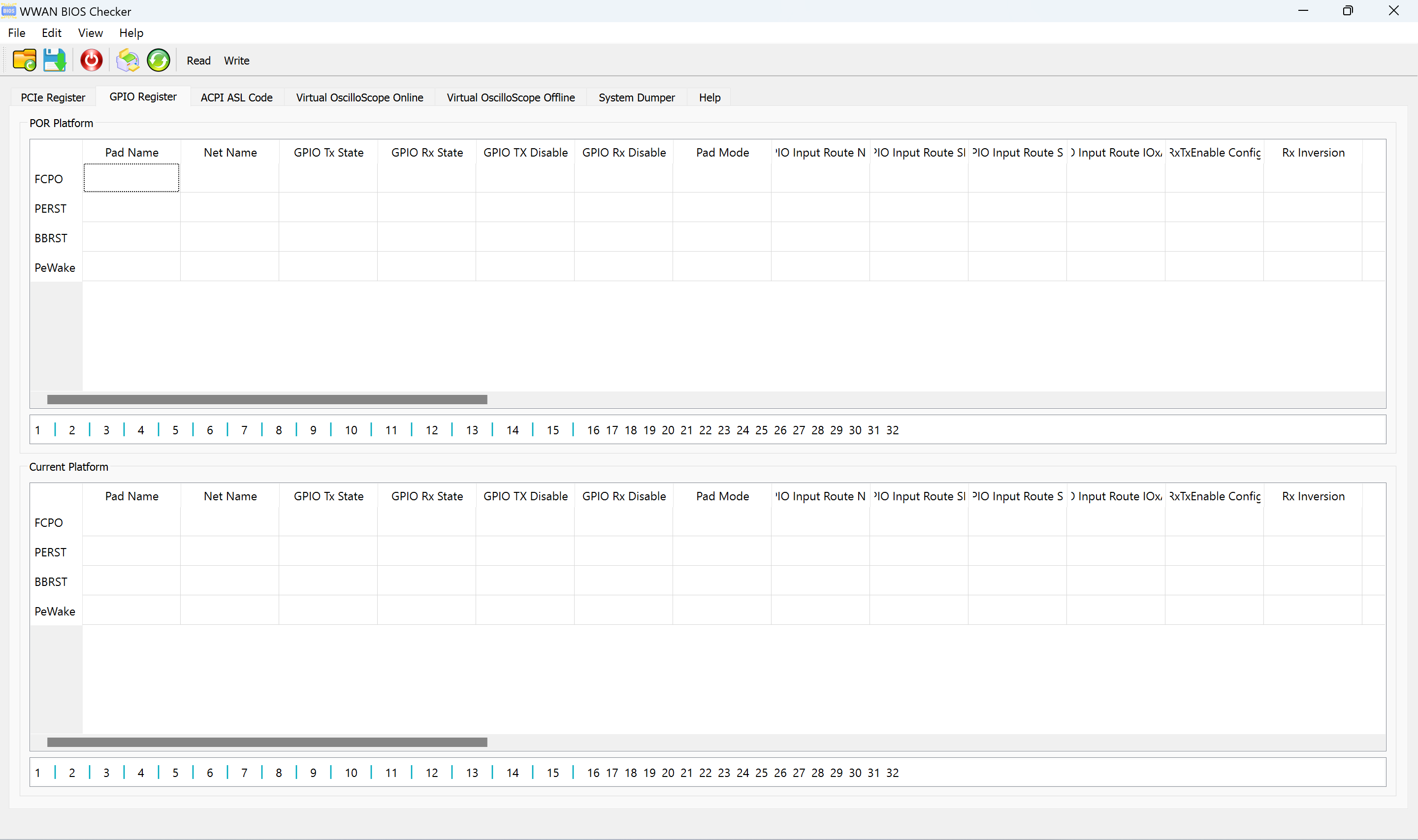1418x840 pixels.
Task: Click bit number 5 under POR Platform
Action: pyautogui.click(x=175, y=430)
